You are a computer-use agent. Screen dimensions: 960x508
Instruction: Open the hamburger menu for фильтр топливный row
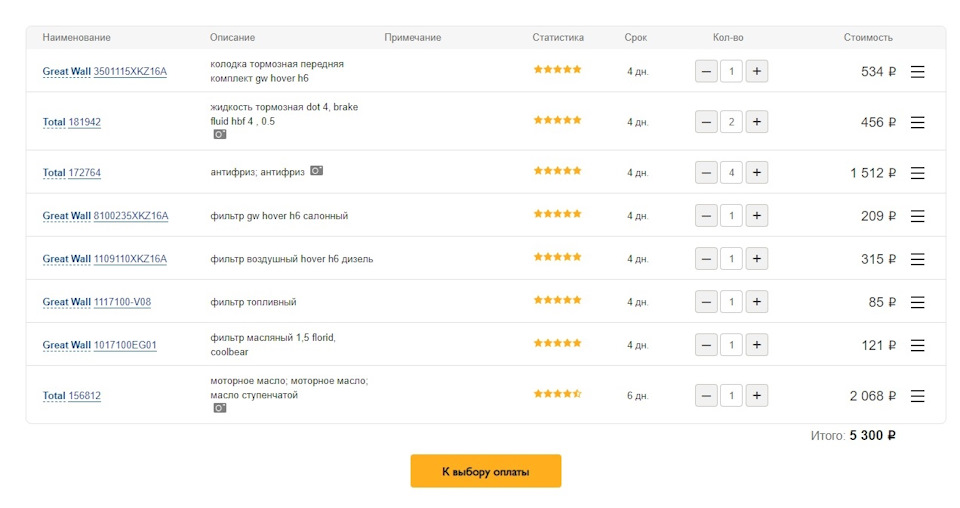[x=917, y=302]
